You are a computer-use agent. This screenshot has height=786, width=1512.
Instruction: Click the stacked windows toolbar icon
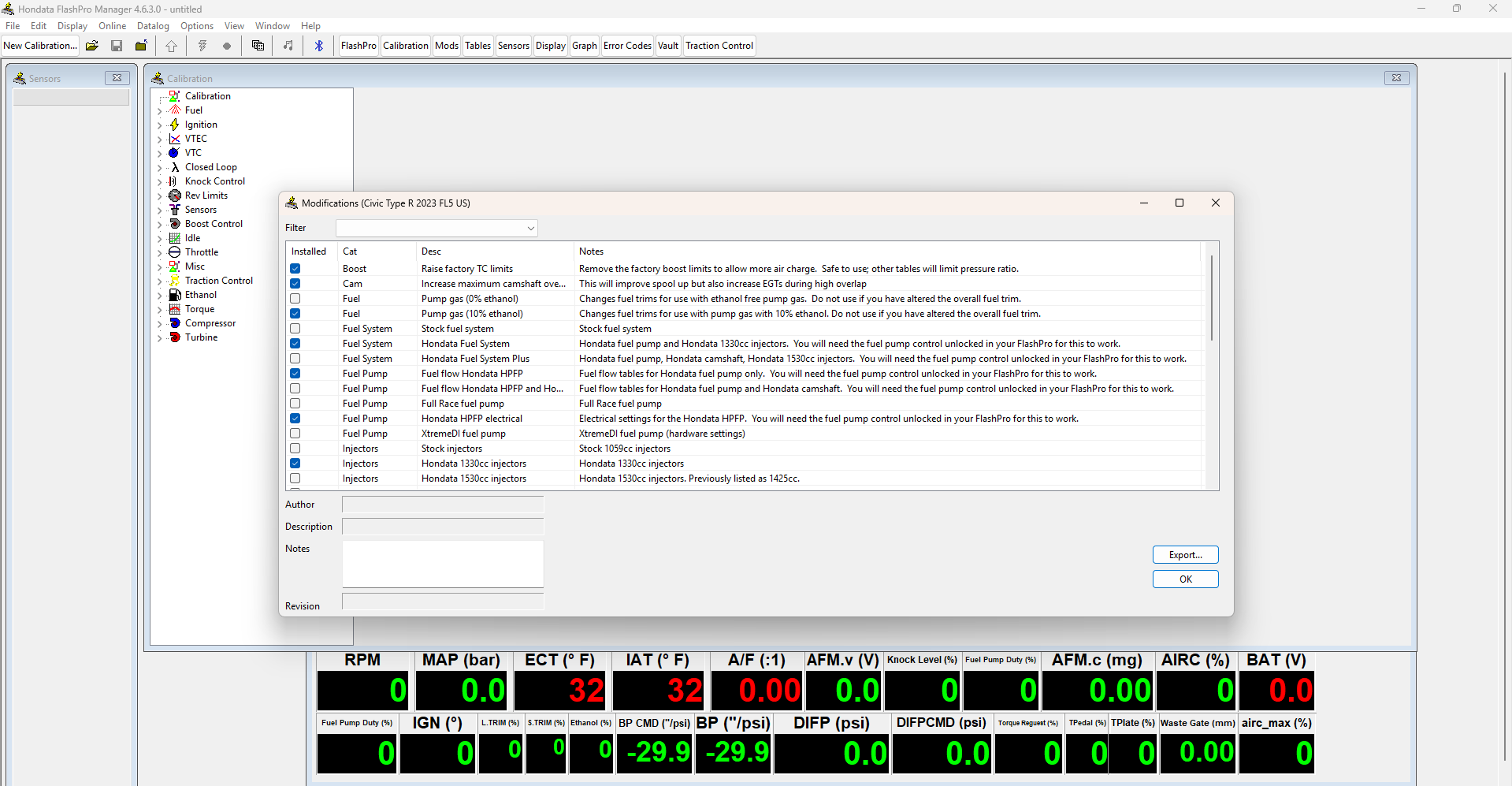(x=258, y=46)
